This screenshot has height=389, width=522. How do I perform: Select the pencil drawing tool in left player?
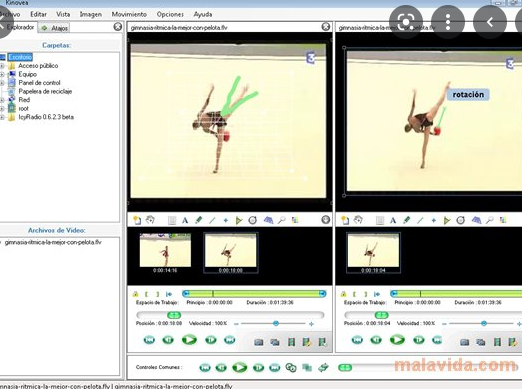click(x=199, y=220)
